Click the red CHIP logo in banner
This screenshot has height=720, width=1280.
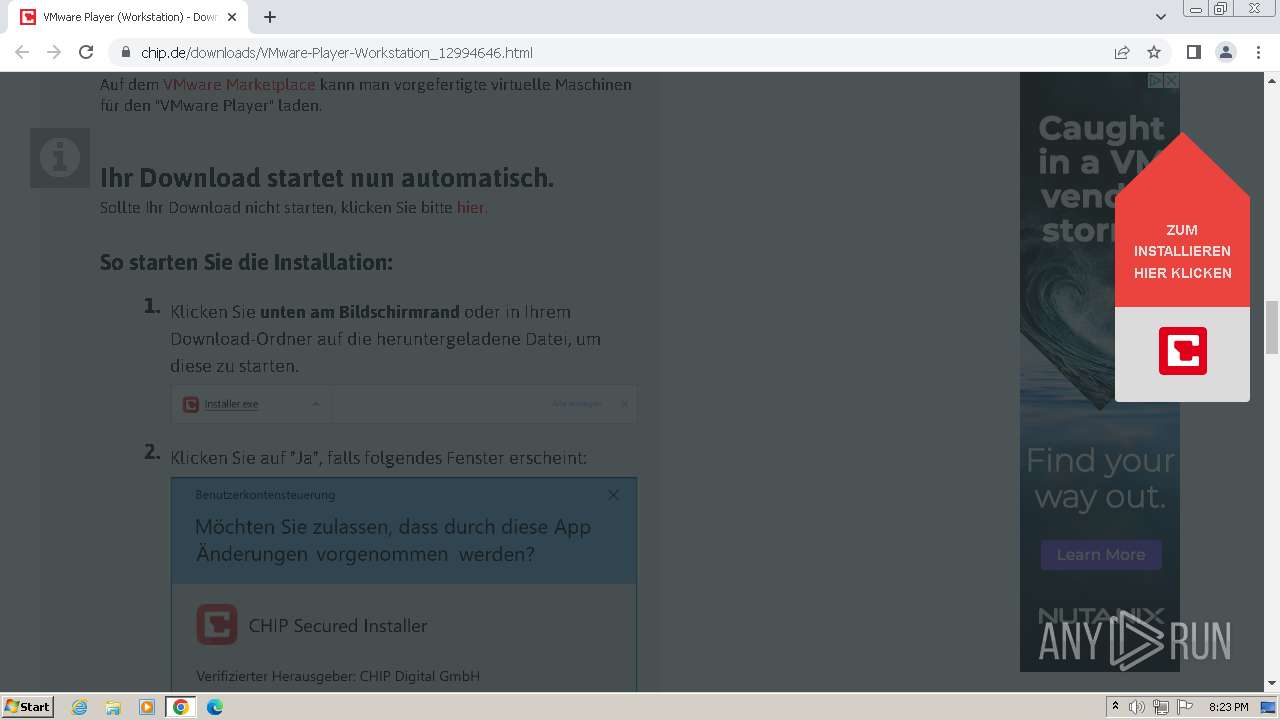[x=1183, y=351]
